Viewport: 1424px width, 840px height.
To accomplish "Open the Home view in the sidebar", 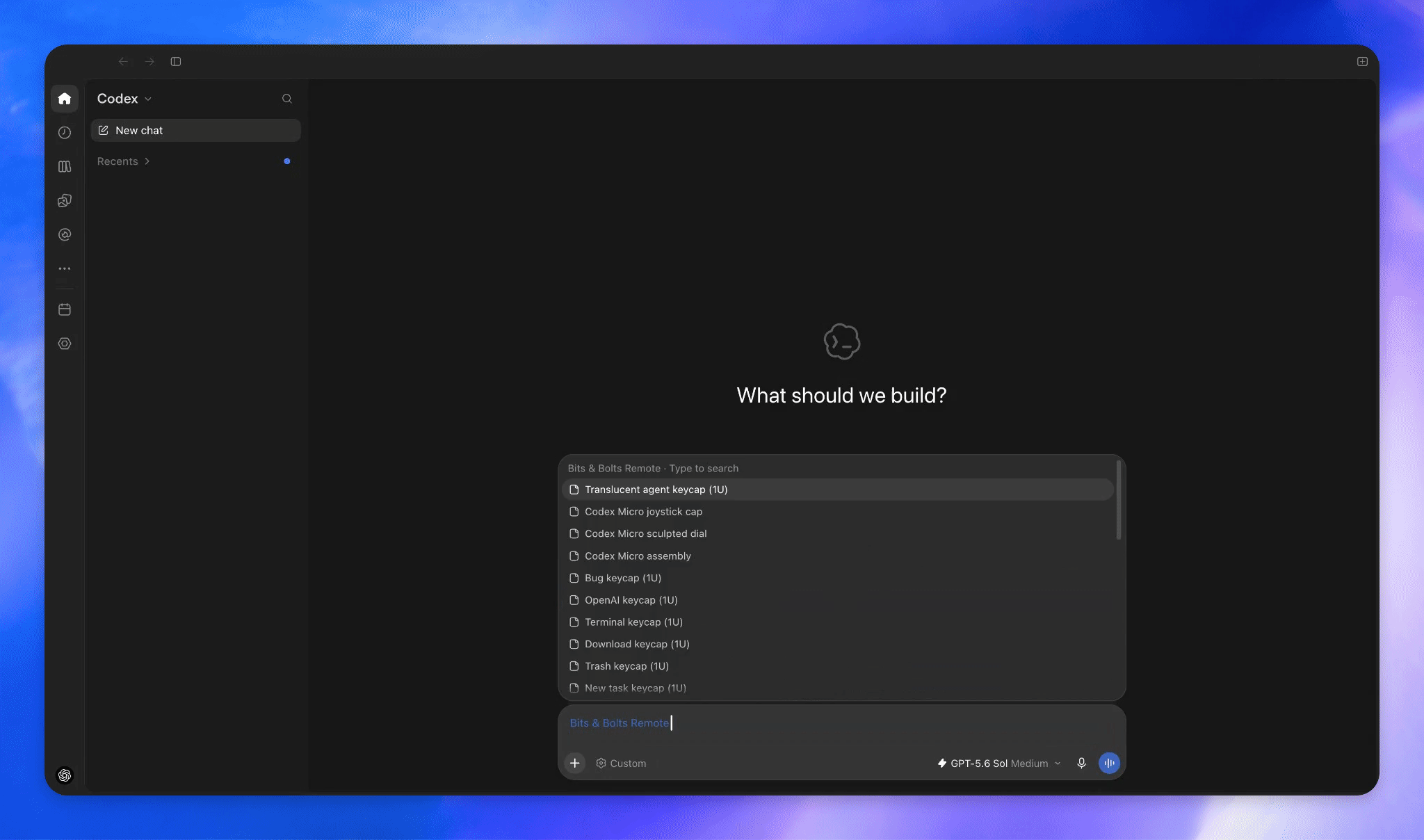I will coord(65,99).
